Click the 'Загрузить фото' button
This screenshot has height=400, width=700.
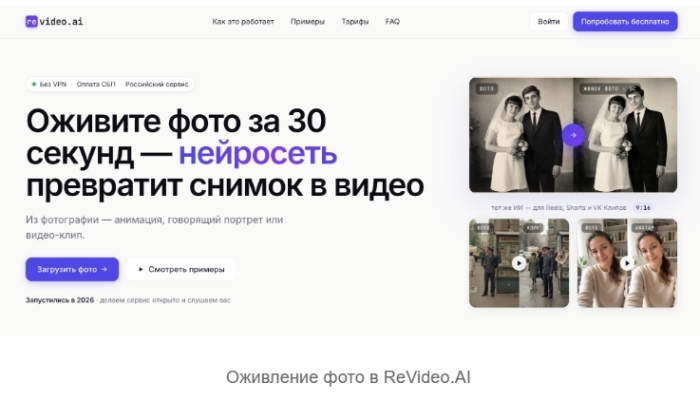click(x=72, y=269)
